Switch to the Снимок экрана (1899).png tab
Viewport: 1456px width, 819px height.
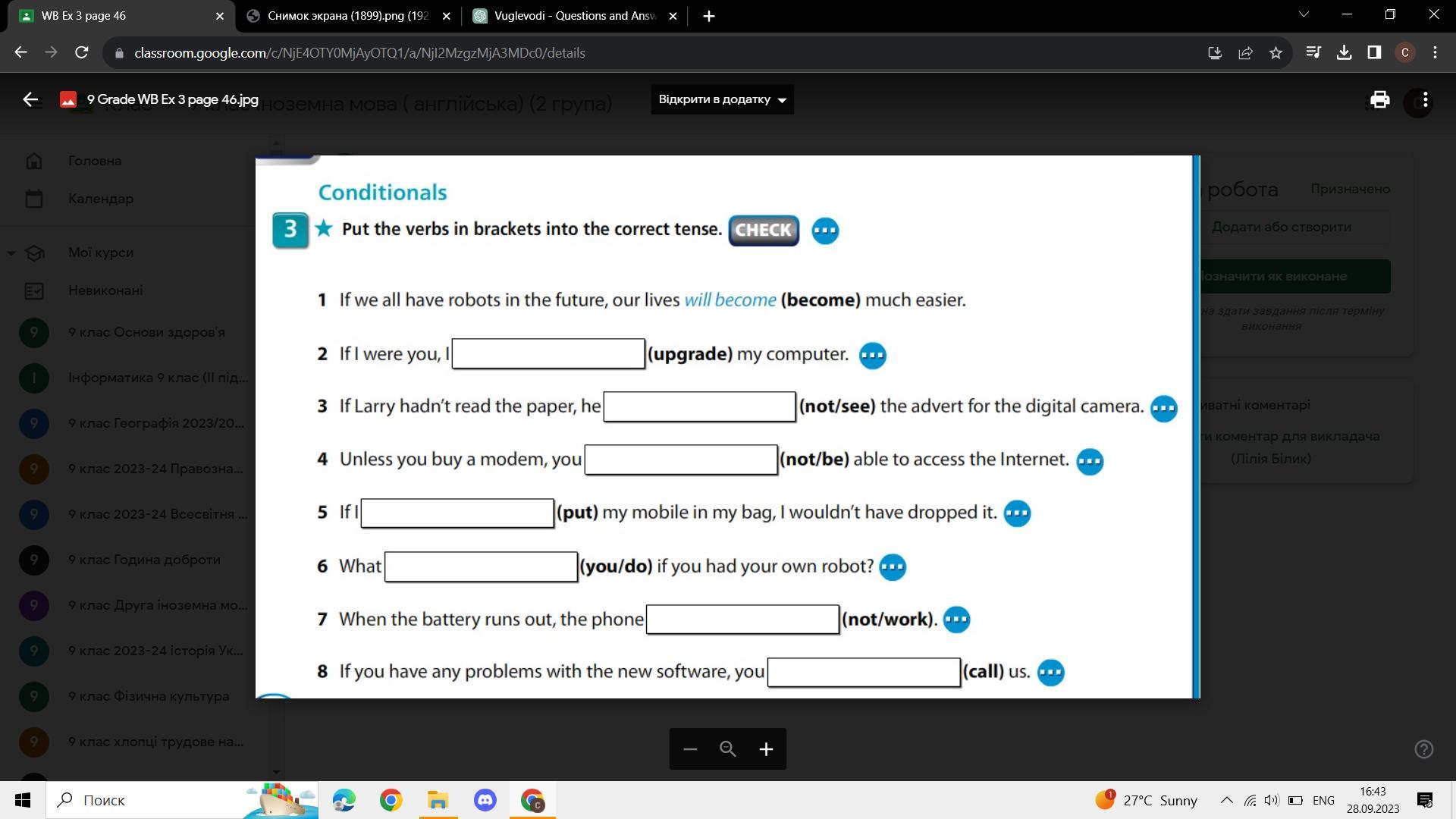[x=347, y=16]
